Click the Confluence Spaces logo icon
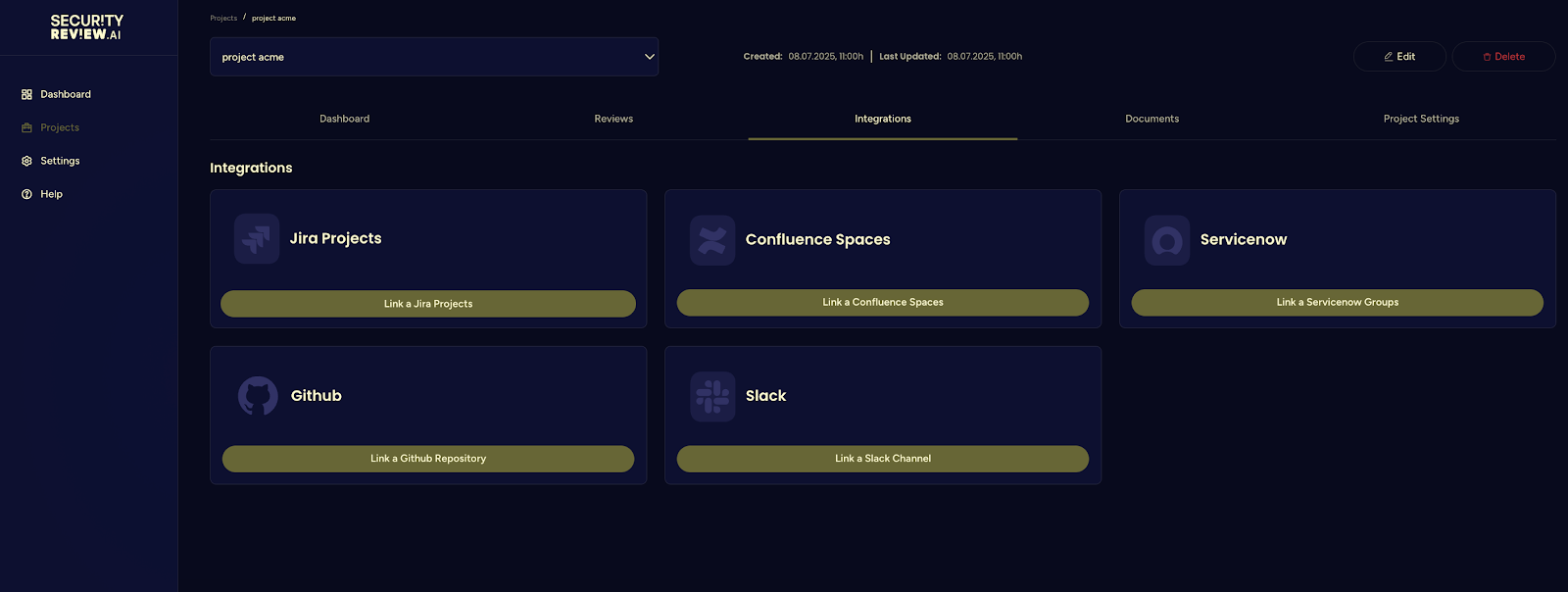Viewport: 1568px width, 592px height. point(712,240)
